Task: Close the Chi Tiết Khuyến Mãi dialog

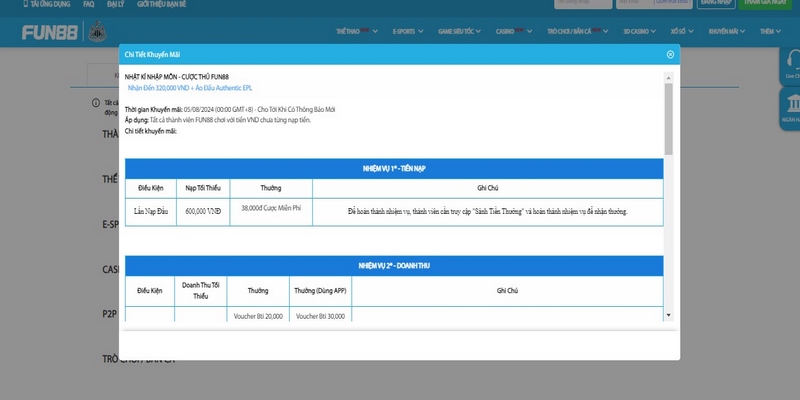Action: point(670,55)
